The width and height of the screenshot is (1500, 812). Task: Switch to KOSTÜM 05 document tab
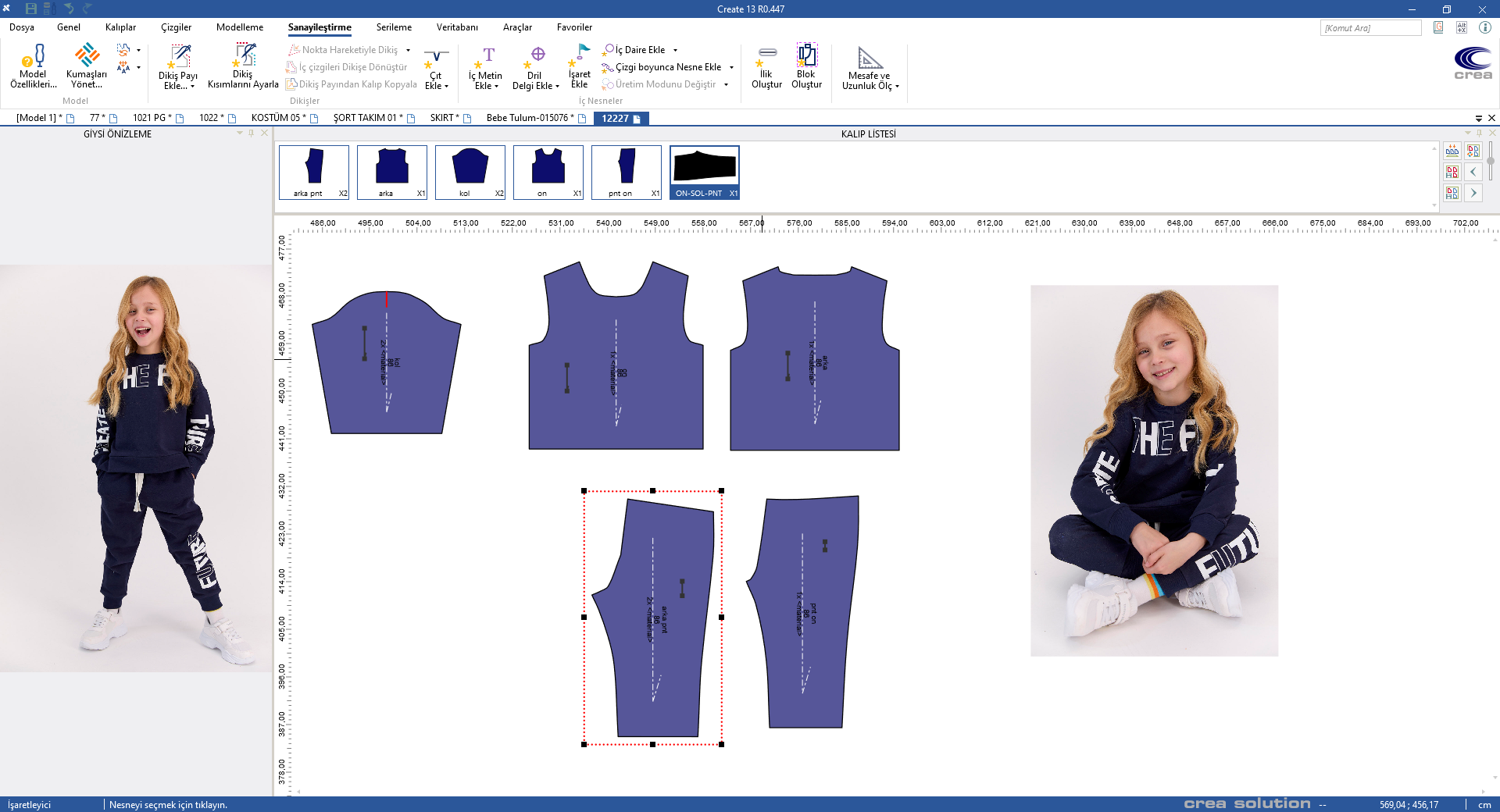tap(276, 118)
